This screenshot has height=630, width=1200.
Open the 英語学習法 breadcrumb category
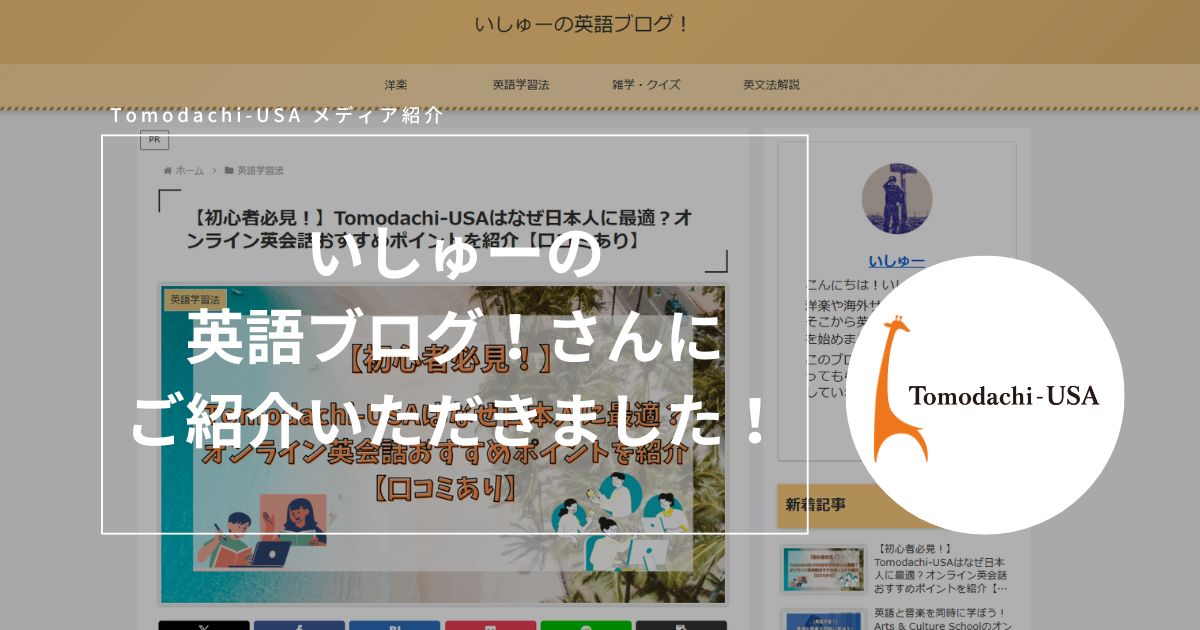pyautogui.click(x=260, y=171)
